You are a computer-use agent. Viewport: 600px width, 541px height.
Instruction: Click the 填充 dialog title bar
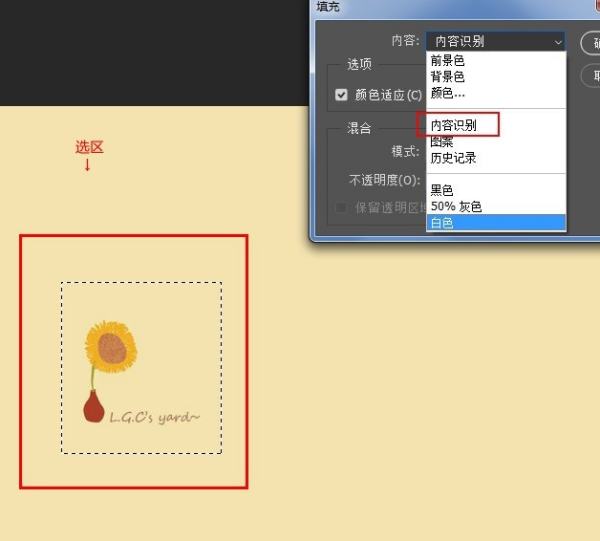pos(454,8)
